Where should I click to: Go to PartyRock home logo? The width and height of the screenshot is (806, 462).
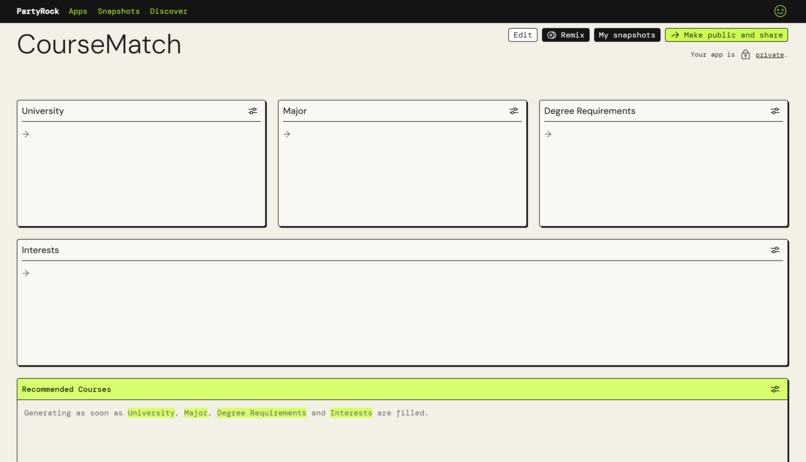[x=38, y=11]
